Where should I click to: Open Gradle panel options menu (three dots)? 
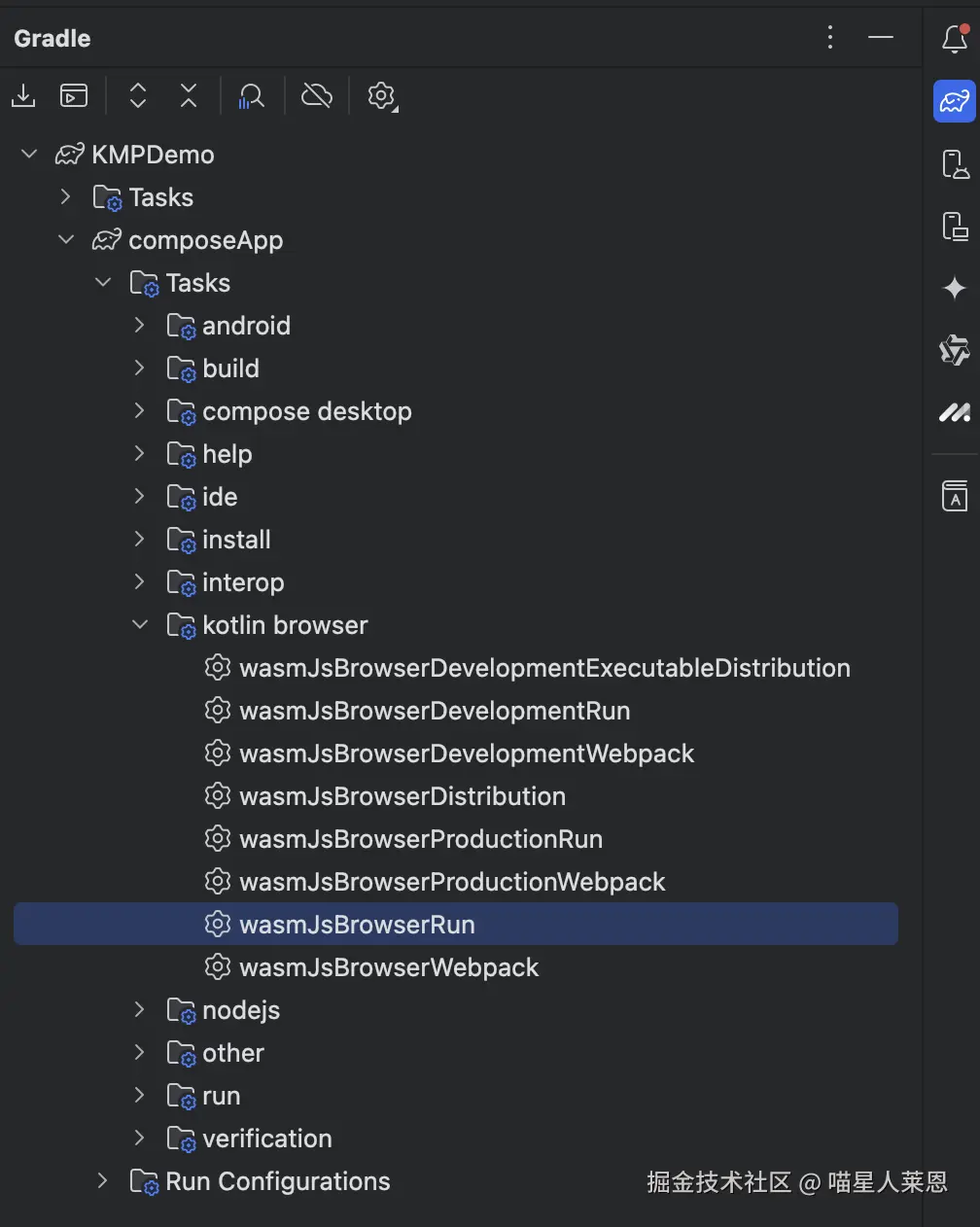[829, 38]
